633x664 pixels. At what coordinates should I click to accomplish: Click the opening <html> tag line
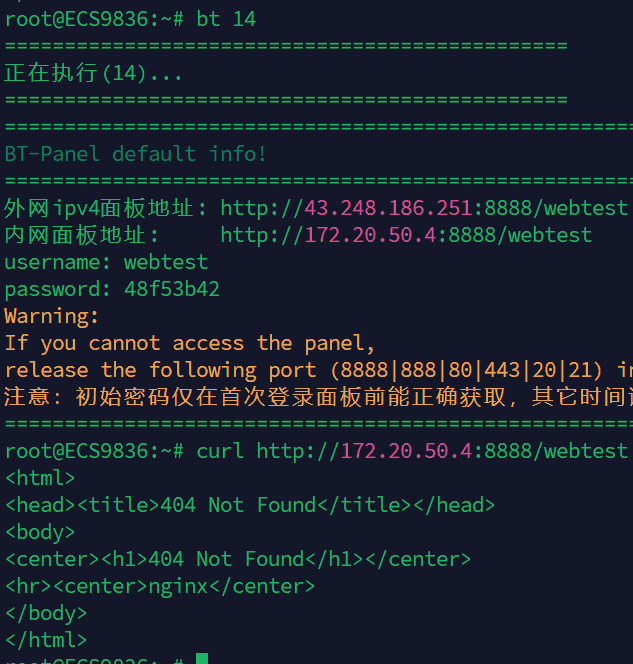pyautogui.click(x=40, y=478)
